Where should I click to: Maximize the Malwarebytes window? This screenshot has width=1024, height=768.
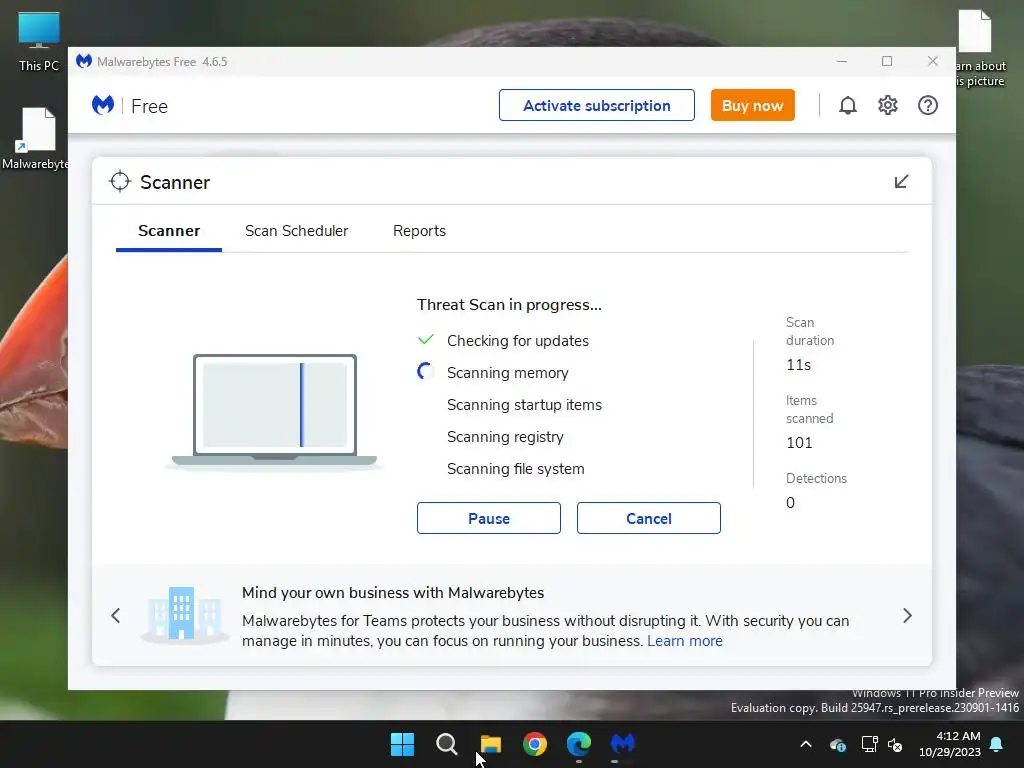click(x=887, y=61)
